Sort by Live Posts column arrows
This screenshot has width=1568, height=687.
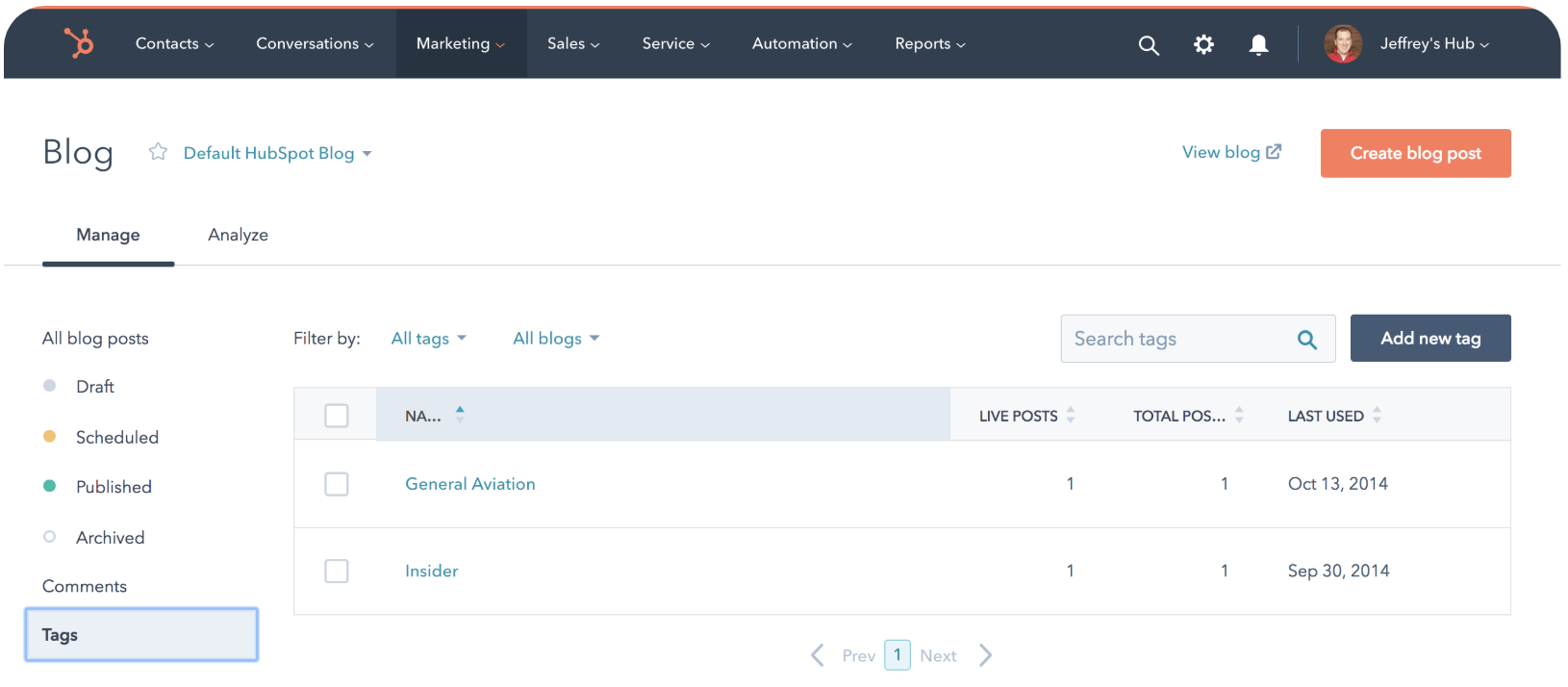click(1071, 415)
